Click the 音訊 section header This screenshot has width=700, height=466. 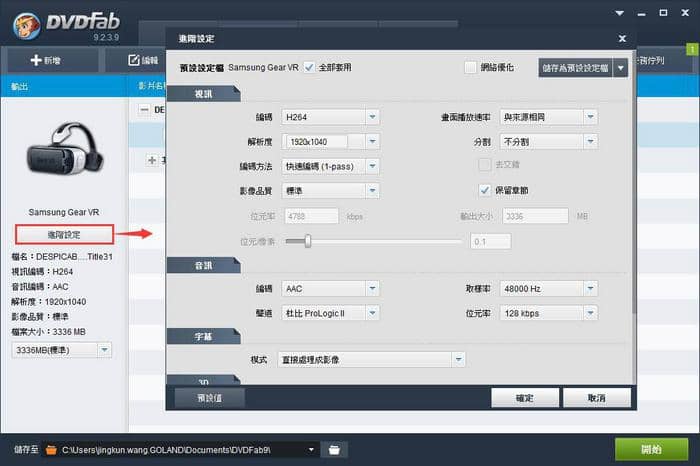pos(204,266)
